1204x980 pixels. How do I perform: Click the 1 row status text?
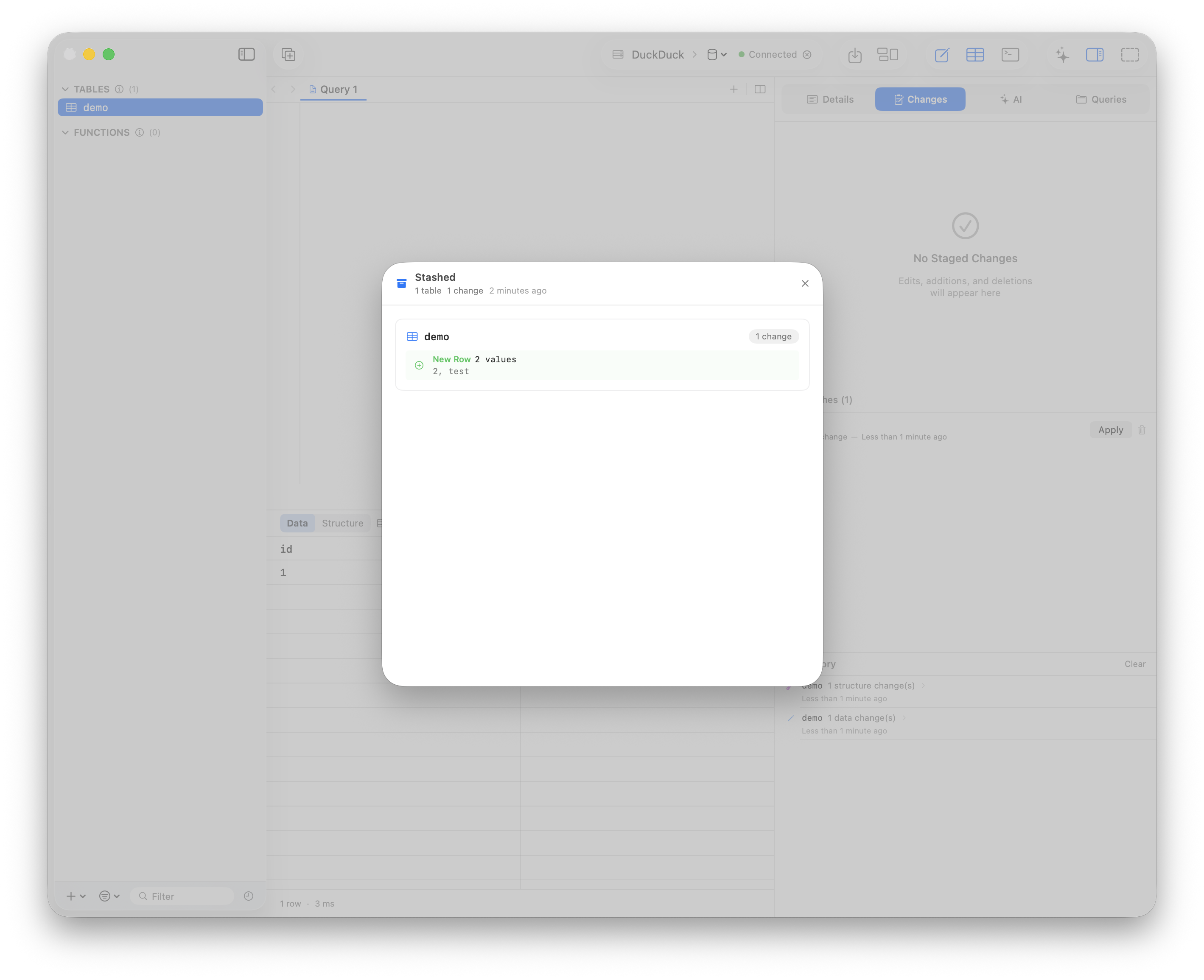290,904
